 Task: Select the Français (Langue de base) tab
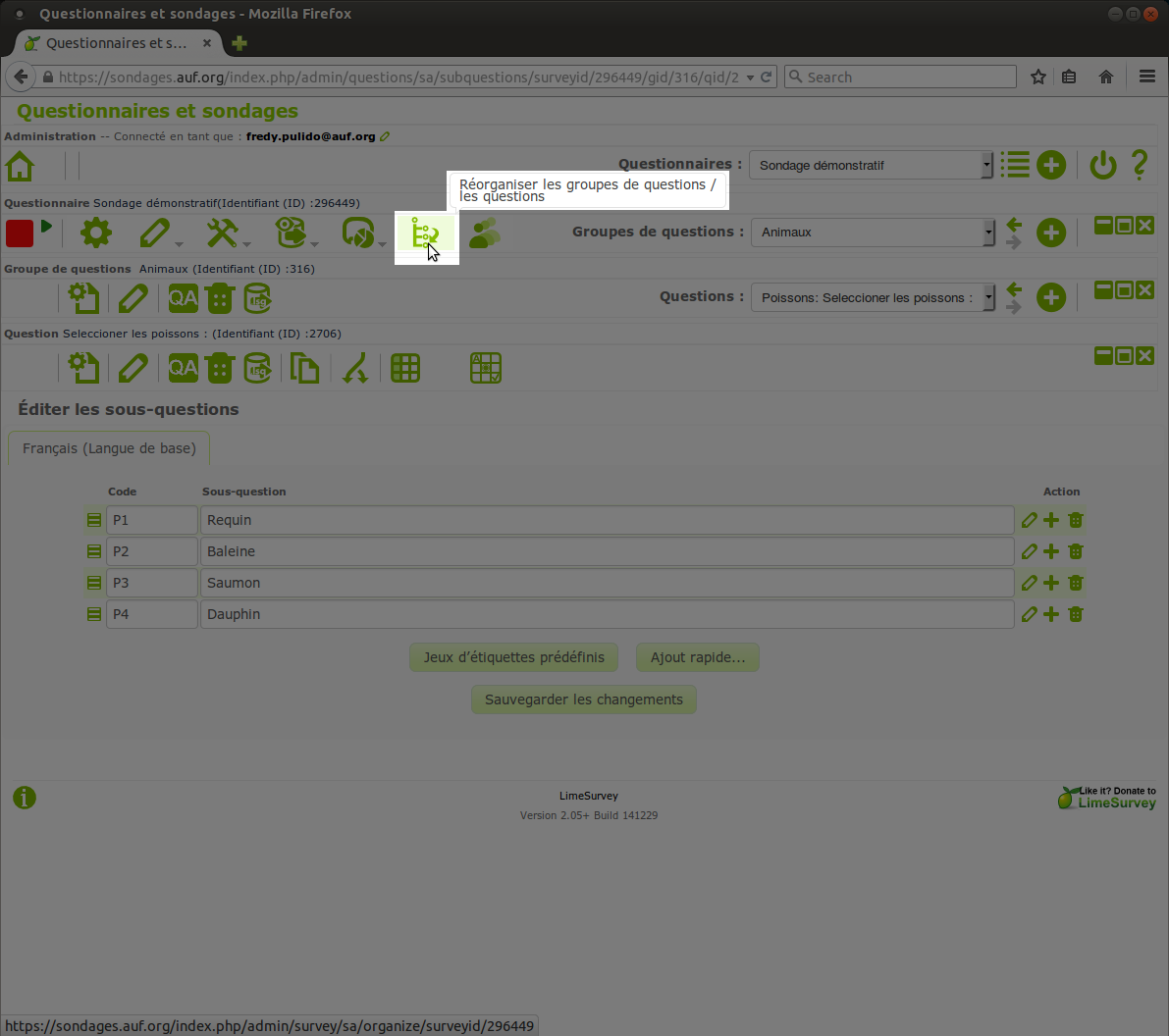[109, 448]
